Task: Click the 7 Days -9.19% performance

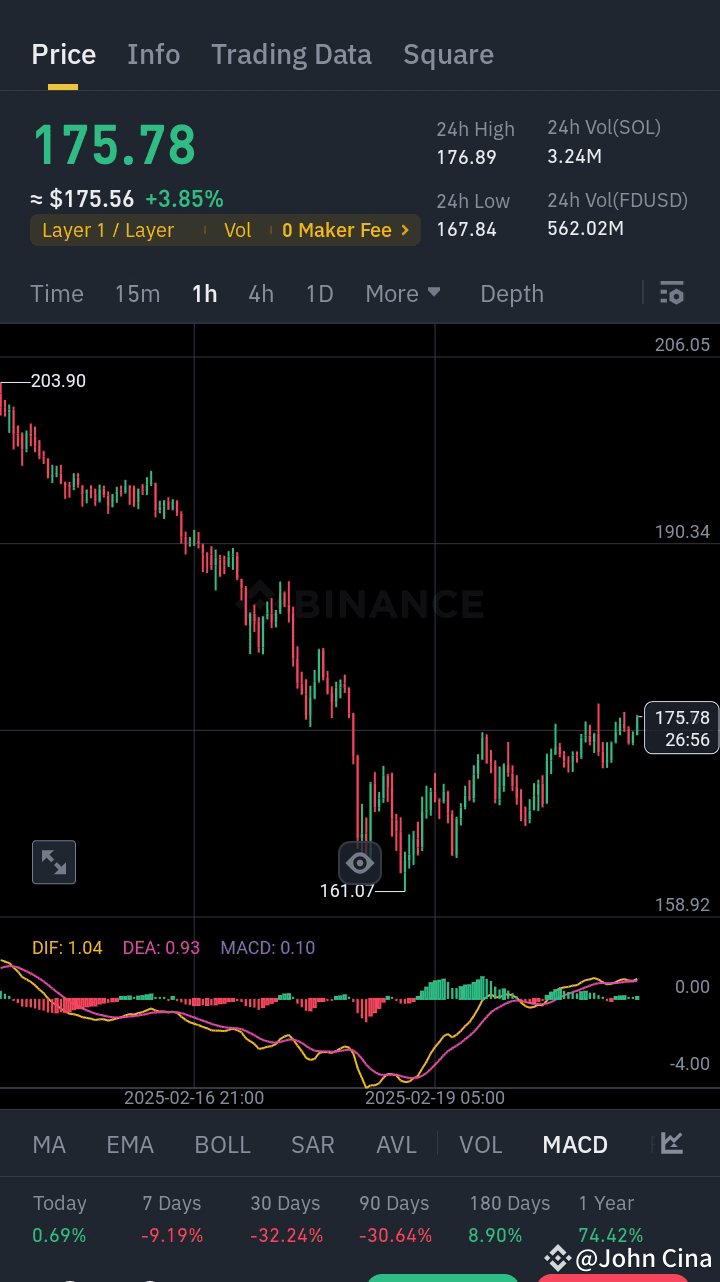Action: tap(172, 1219)
